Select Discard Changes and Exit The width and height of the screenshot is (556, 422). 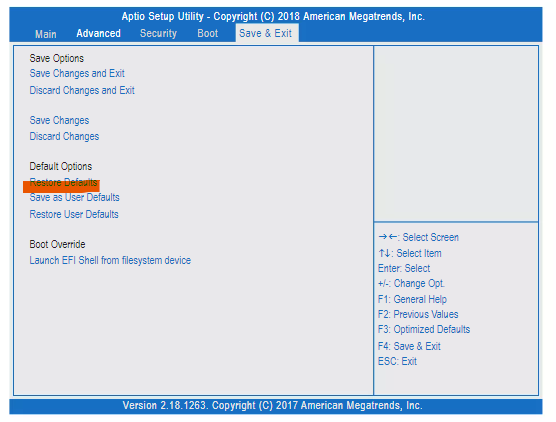coord(82,90)
